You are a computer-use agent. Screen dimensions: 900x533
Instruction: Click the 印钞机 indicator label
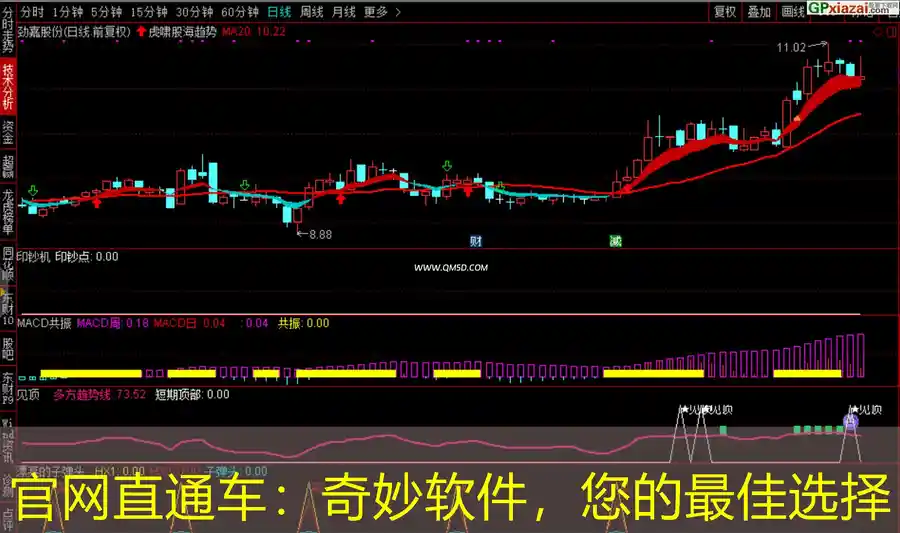pos(33,256)
